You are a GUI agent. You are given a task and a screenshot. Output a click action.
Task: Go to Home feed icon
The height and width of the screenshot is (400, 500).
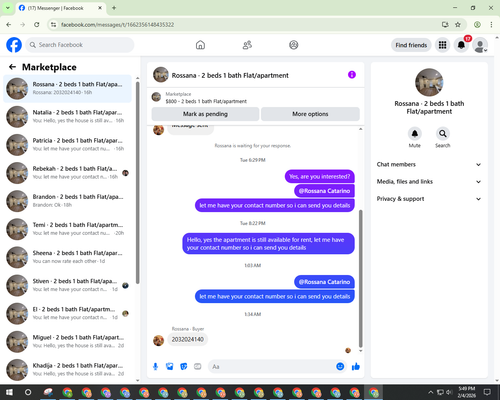pyautogui.click(x=200, y=45)
